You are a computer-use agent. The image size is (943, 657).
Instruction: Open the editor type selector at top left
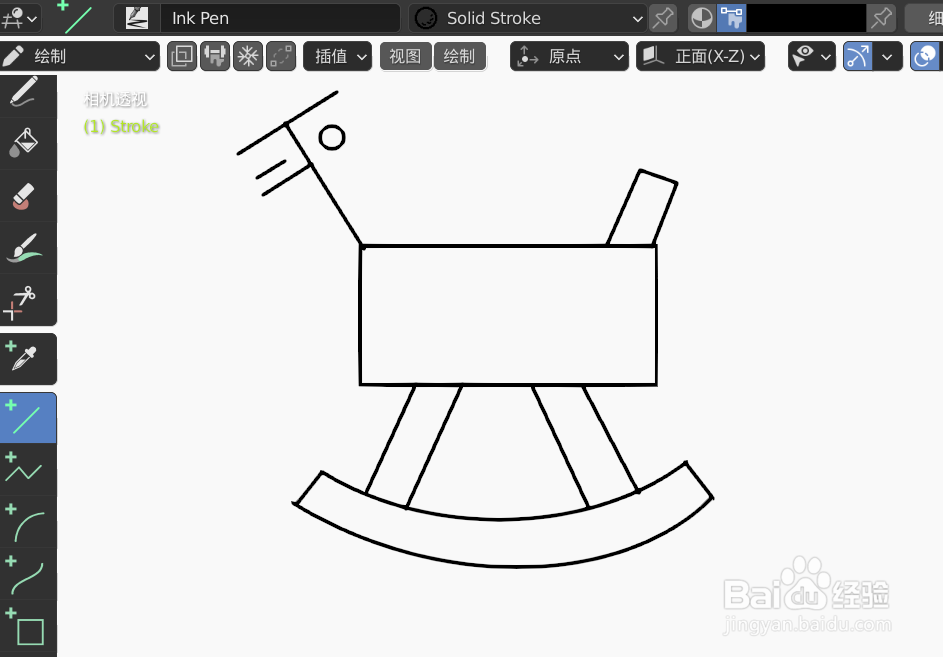(20, 17)
